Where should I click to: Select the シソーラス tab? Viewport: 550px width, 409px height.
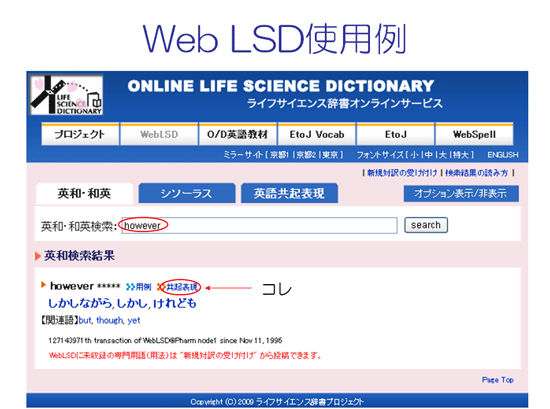point(187,193)
